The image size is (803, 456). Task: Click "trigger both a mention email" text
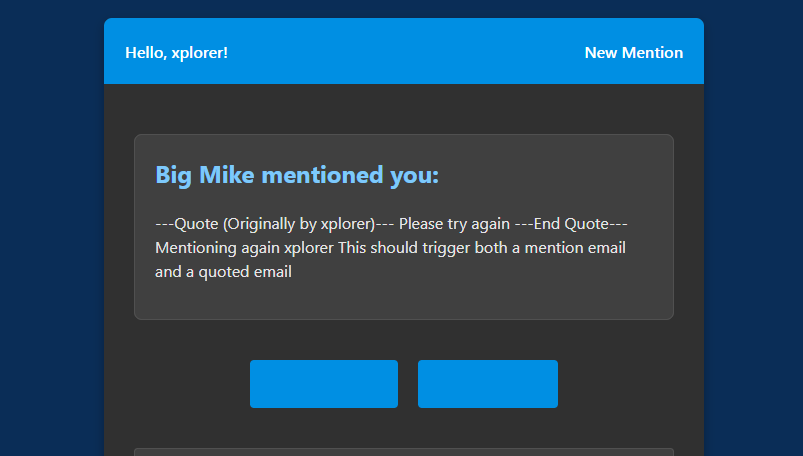(524, 248)
